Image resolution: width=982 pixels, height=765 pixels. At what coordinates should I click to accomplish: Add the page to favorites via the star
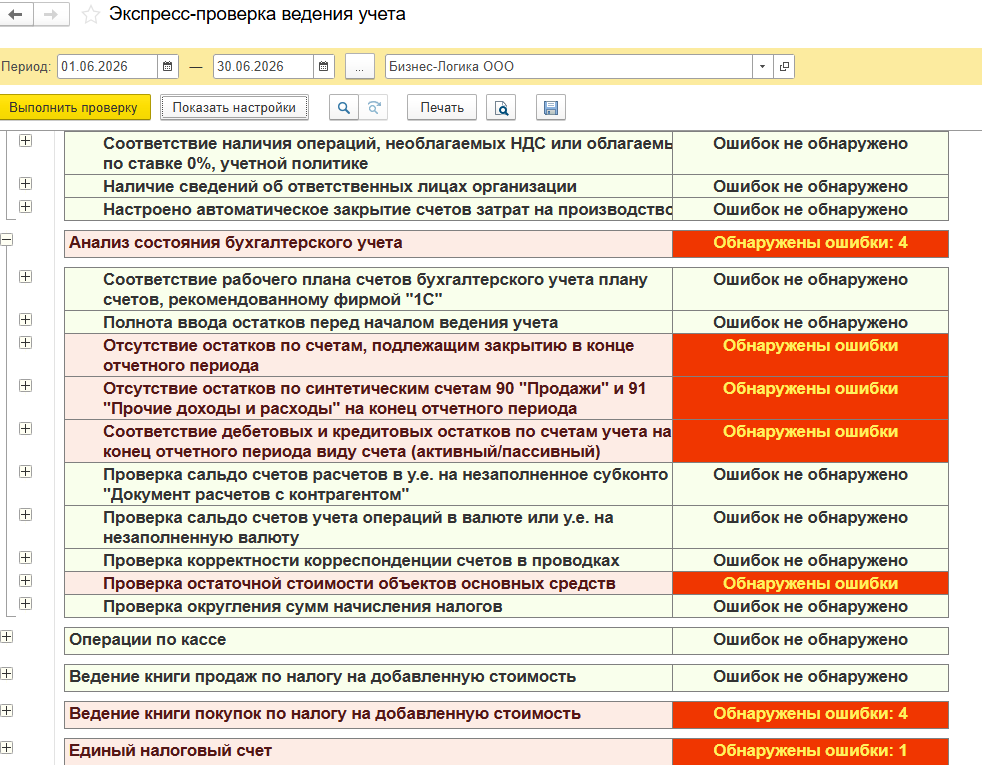[91, 14]
